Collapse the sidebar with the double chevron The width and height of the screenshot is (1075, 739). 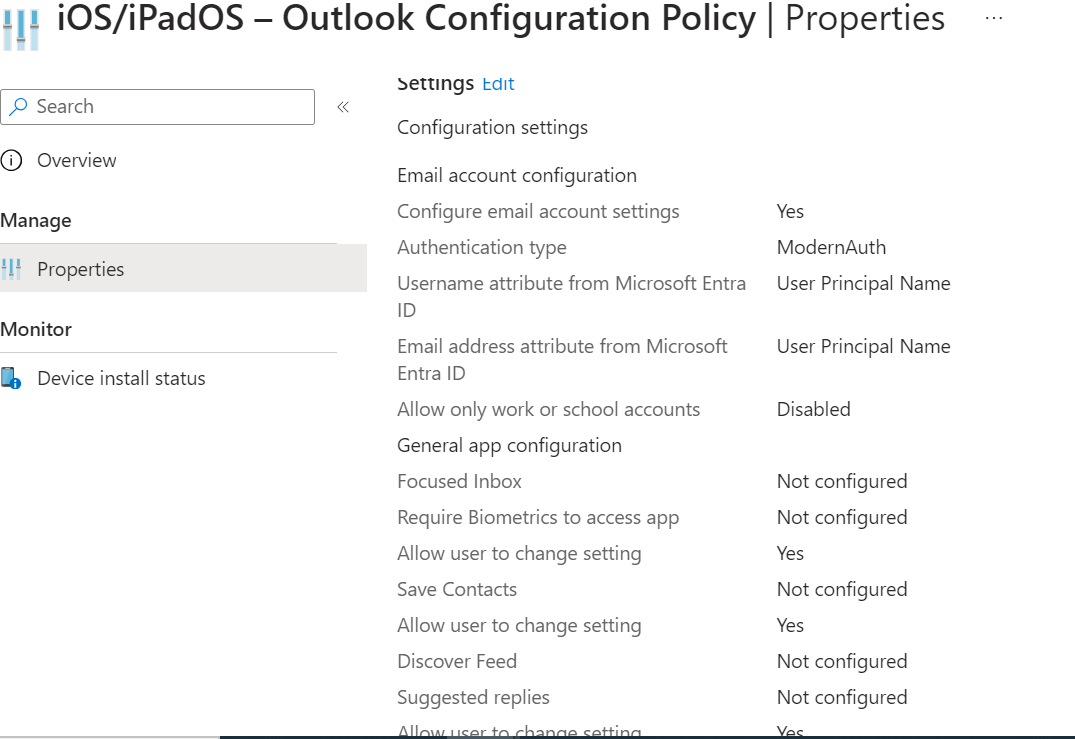(x=343, y=105)
